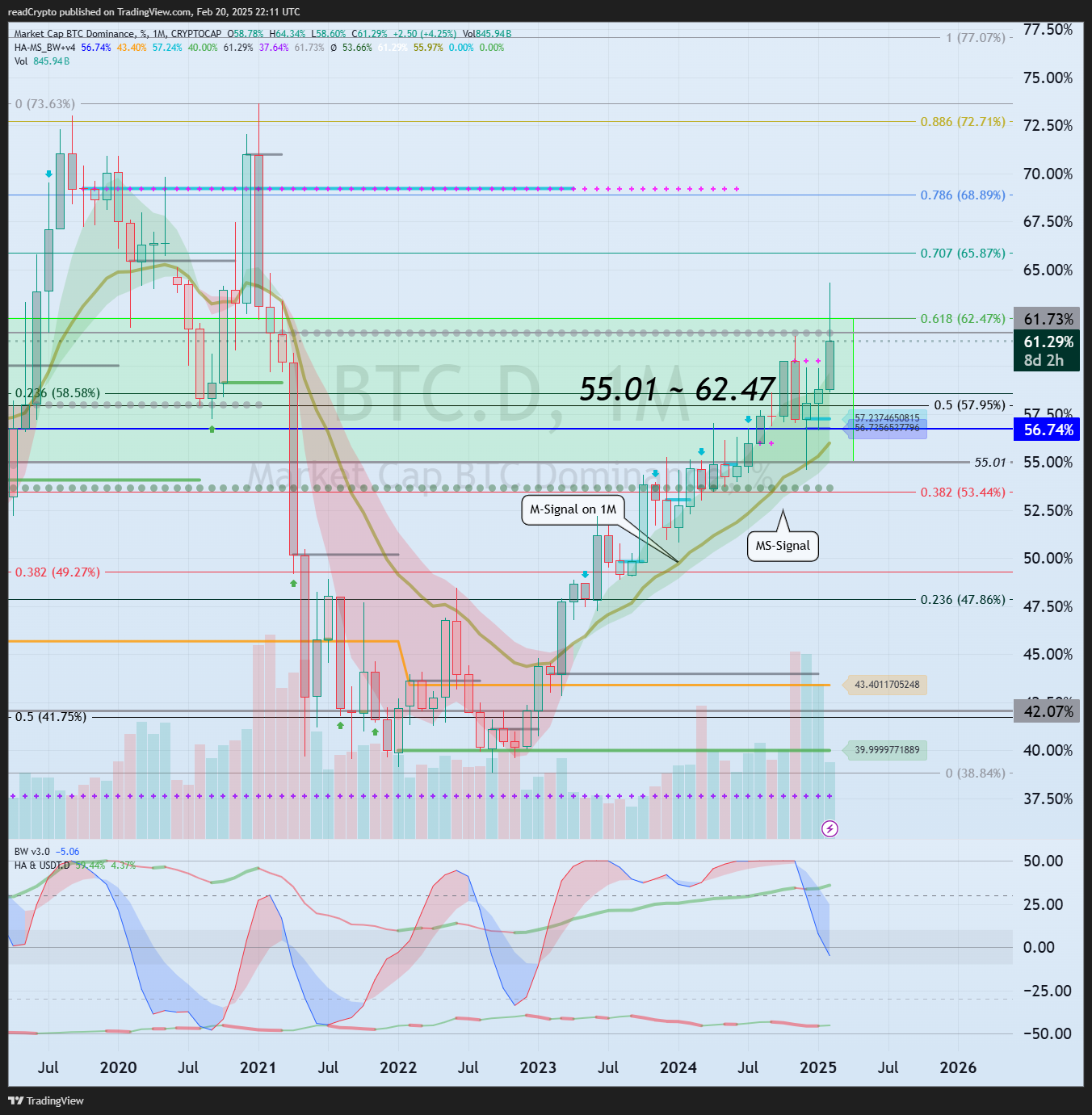Click the '0.5 (57.95%)' Fibonacci label
The width and height of the screenshot is (1092, 1115).
click(969, 405)
